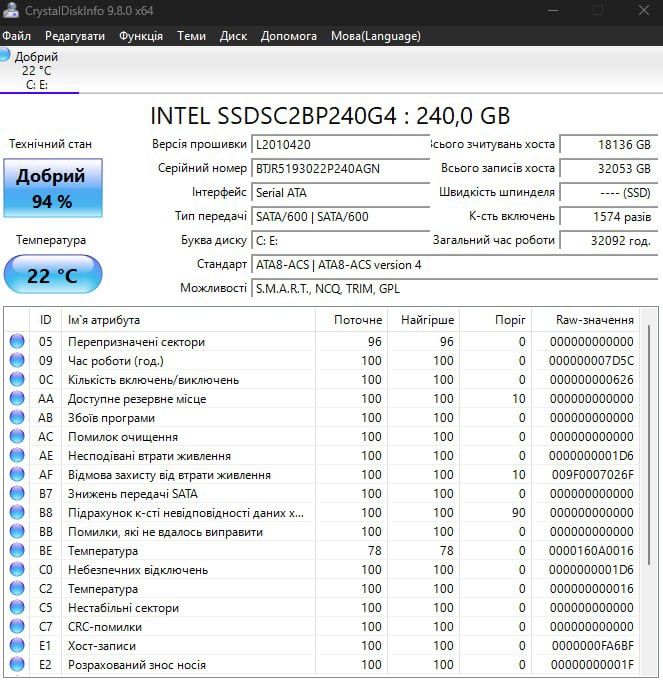Click status icon for attribute C2
The image size is (663, 683).
point(17,588)
